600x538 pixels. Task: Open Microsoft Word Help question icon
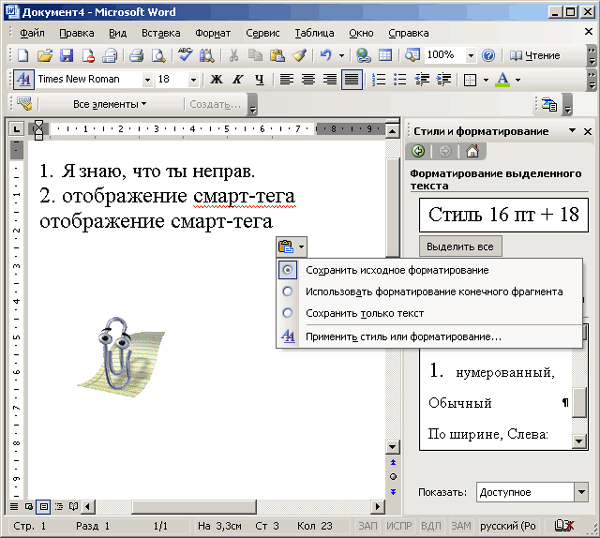[x=488, y=56]
